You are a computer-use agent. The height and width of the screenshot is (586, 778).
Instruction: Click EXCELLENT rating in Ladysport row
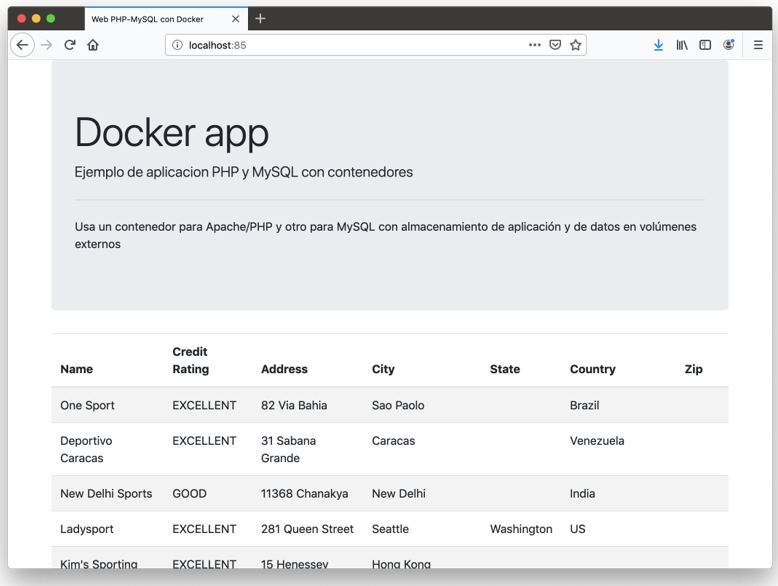tap(204, 529)
